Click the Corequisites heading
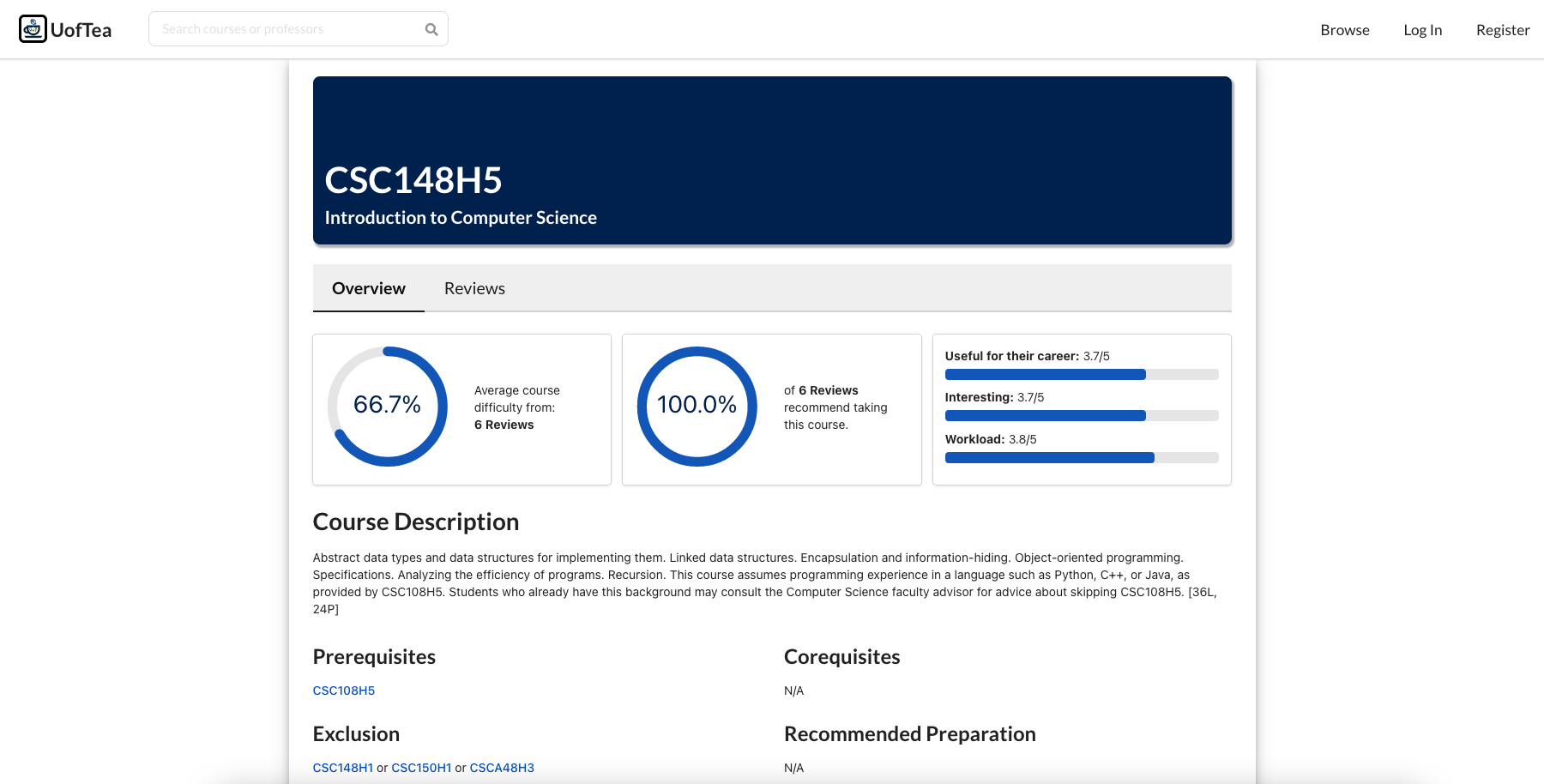 (842, 657)
